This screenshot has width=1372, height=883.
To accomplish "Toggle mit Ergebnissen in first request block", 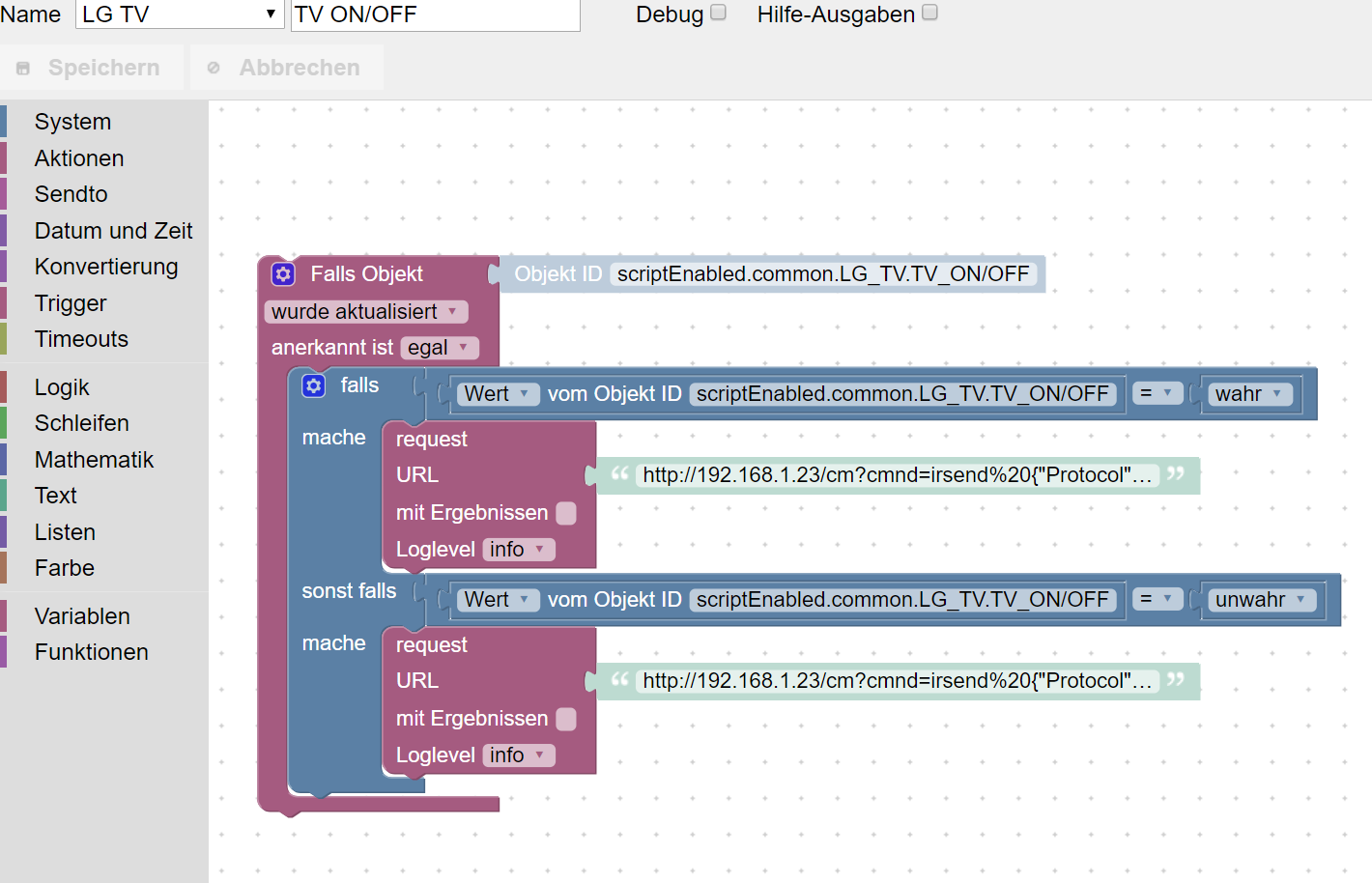I will (566, 513).
